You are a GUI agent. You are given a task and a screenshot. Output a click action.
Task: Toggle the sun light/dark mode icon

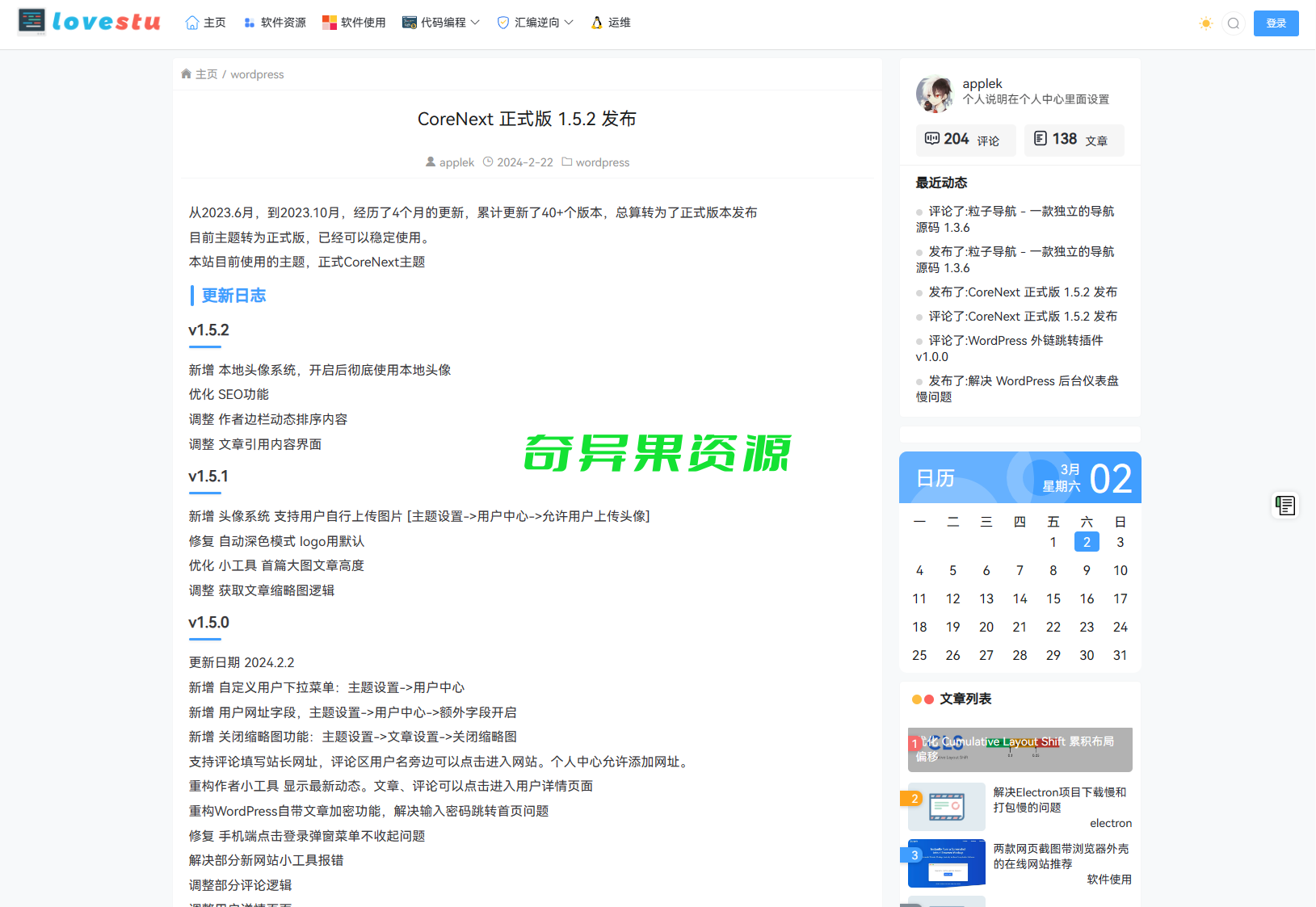click(x=1205, y=23)
